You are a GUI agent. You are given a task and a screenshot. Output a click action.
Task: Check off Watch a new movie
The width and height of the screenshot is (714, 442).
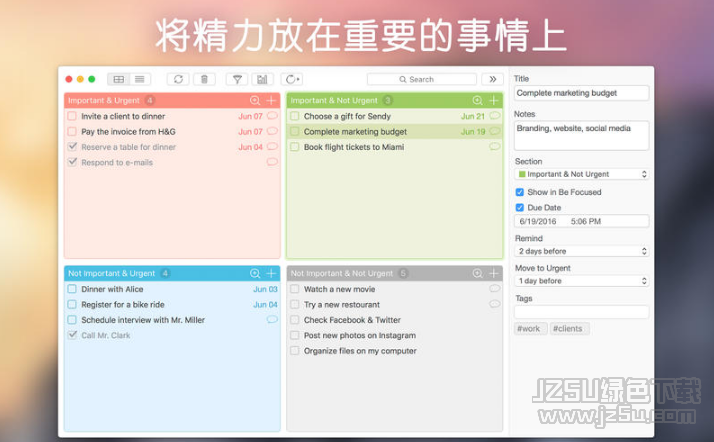(295, 289)
